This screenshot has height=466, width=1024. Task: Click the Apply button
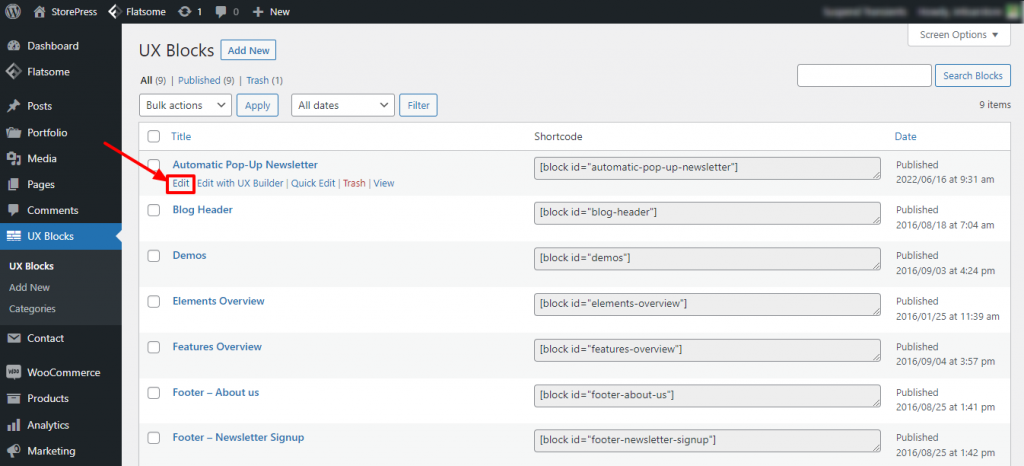[257, 105]
